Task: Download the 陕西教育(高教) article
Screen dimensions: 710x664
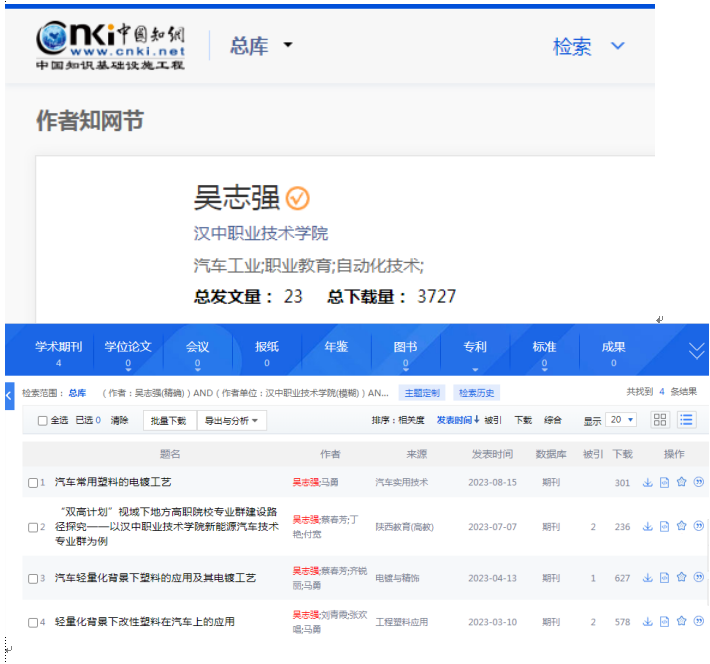Action: pyautogui.click(x=648, y=526)
